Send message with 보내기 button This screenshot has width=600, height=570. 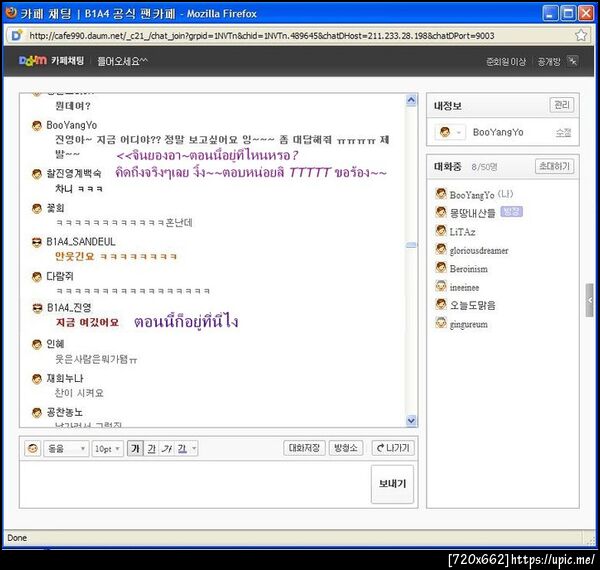pos(392,484)
